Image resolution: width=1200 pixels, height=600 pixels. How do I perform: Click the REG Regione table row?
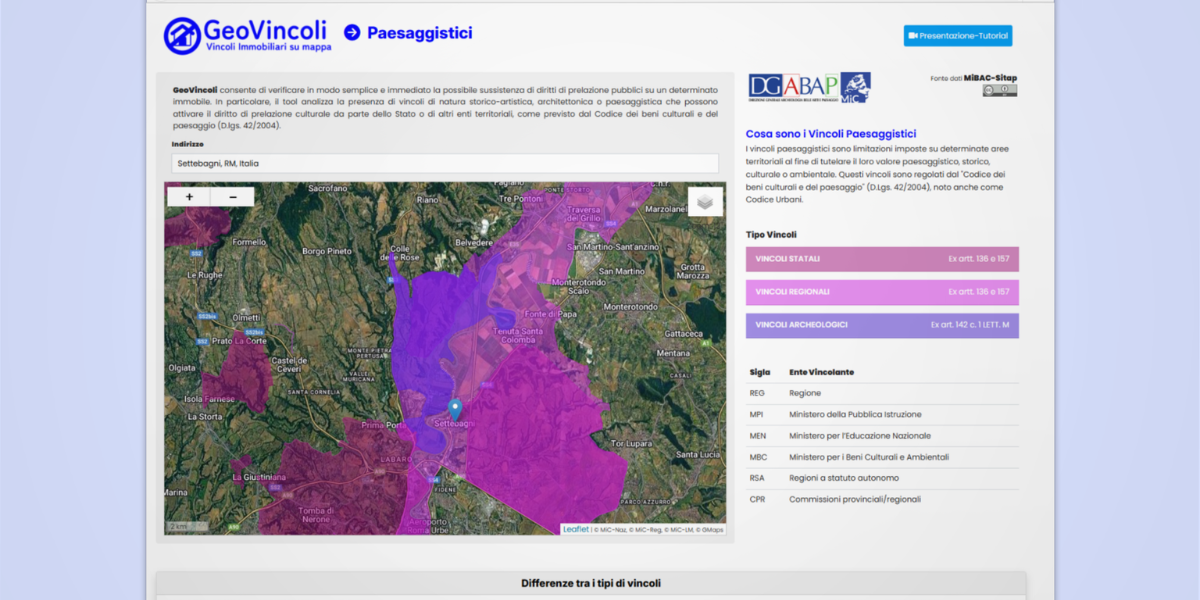(882, 393)
